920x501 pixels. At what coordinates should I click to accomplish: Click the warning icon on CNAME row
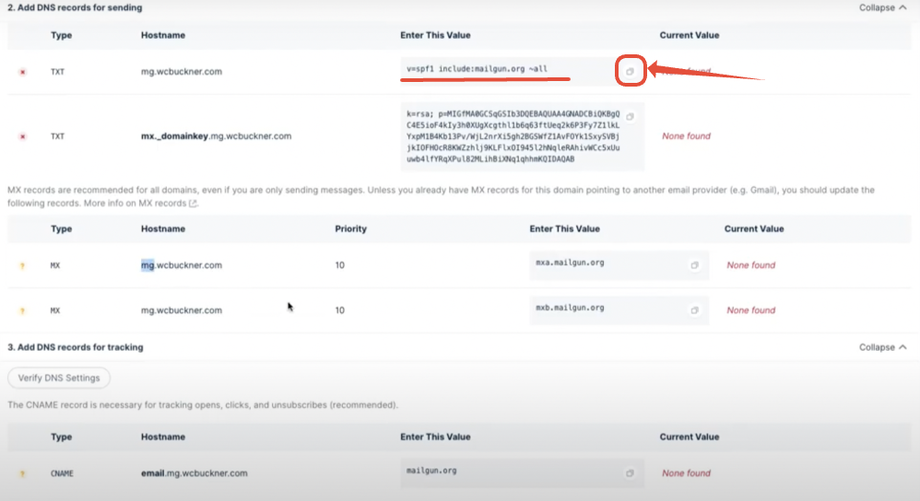(x=23, y=473)
